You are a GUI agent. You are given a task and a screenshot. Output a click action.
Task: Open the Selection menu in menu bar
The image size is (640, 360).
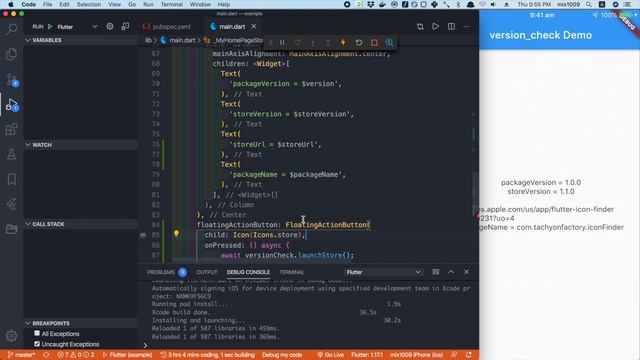click(x=89, y=4)
